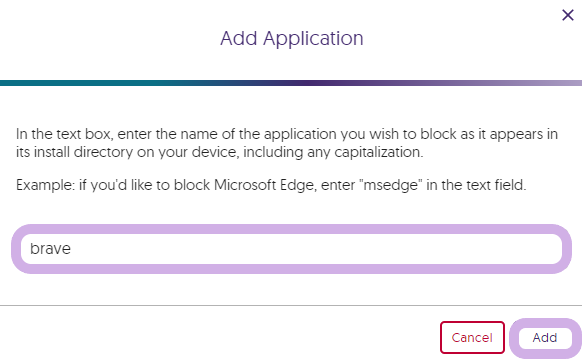Click the X icon at top right
The width and height of the screenshot is (582, 361).
[x=568, y=15]
